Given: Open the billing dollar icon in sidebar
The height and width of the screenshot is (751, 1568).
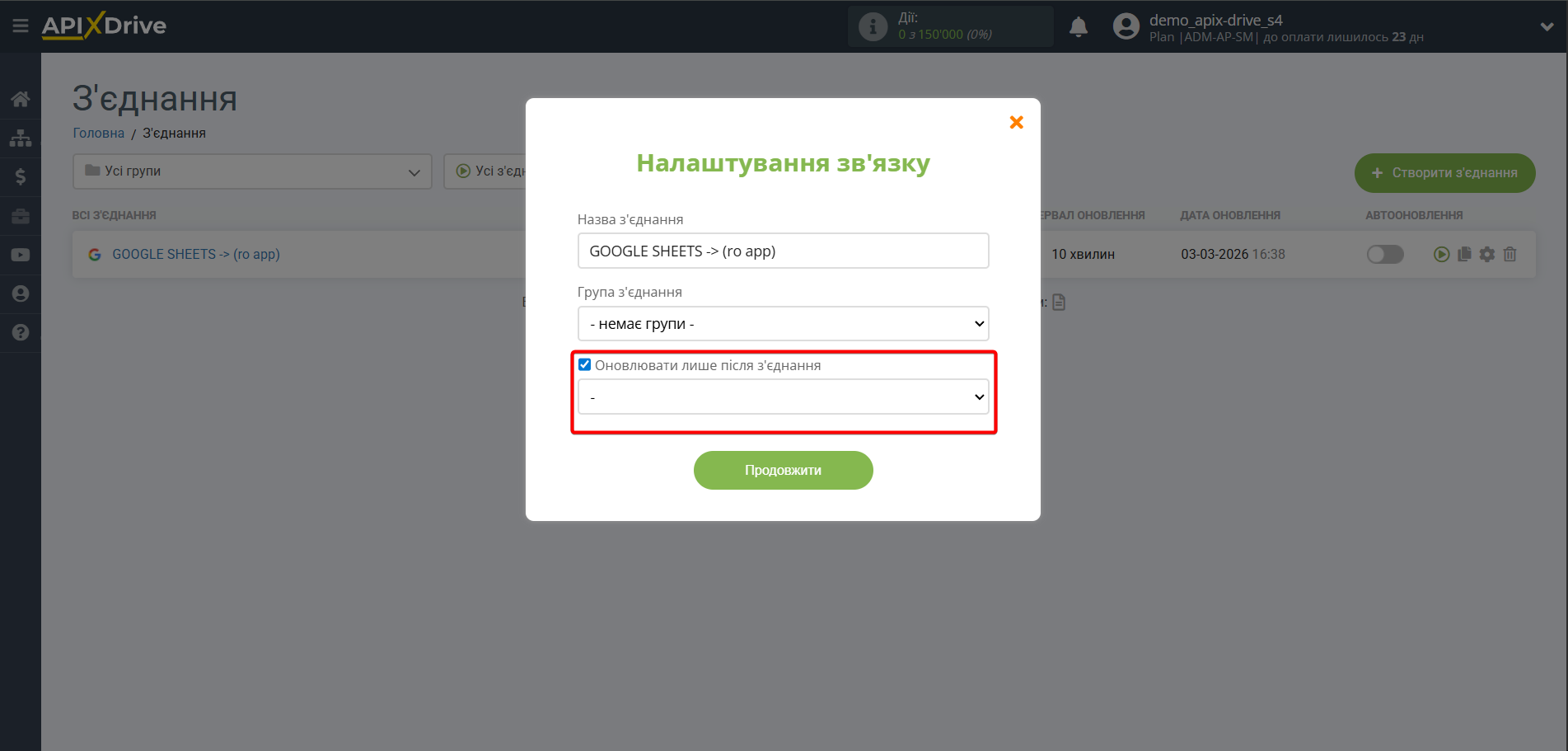Looking at the screenshot, I should coord(20,176).
